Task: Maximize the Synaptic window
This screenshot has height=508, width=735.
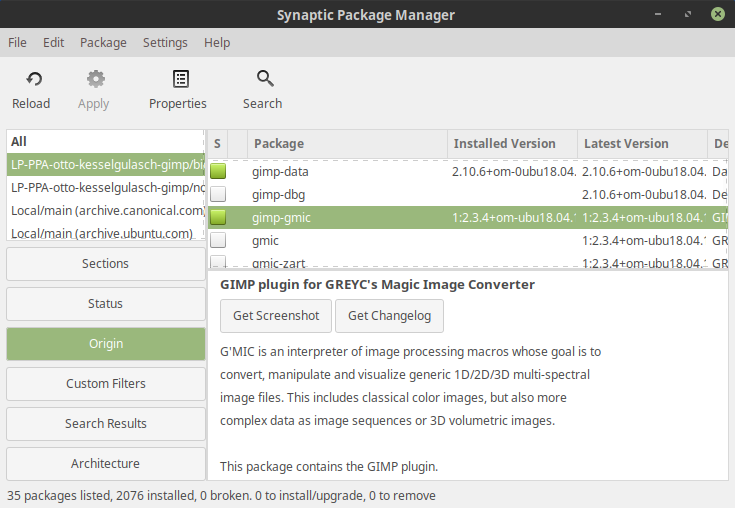Action: coord(688,14)
